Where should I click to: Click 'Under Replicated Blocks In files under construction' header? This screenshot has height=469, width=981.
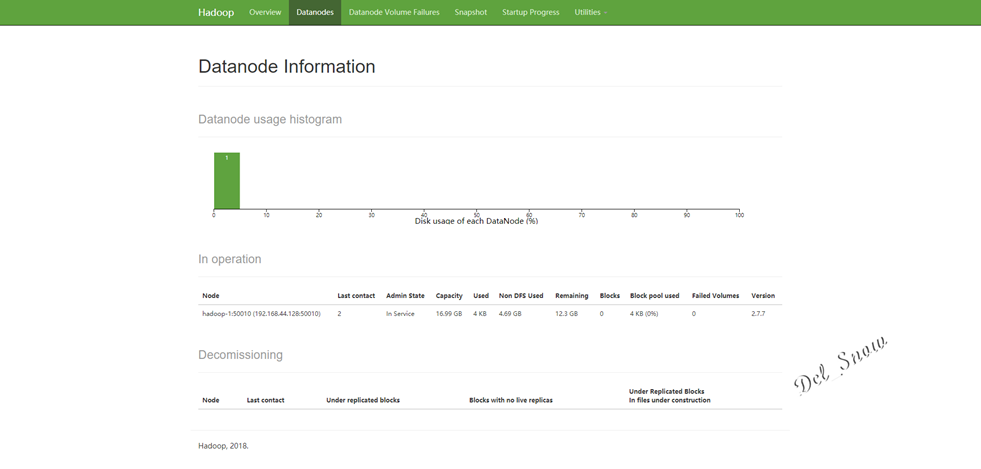click(669, 396)
